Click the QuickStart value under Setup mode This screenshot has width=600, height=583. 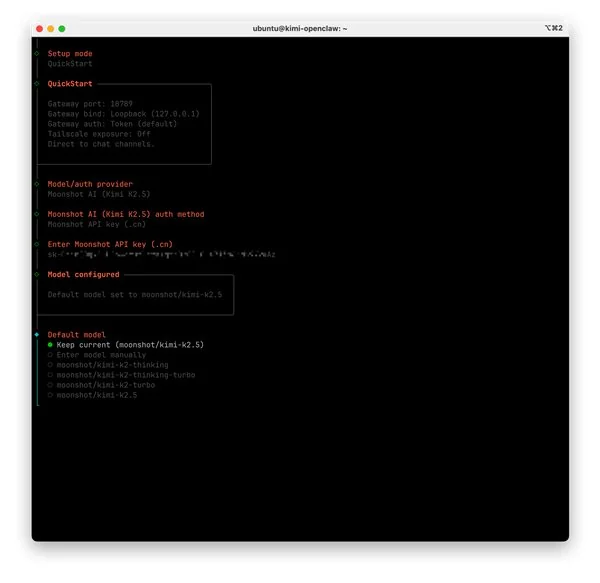70,64
